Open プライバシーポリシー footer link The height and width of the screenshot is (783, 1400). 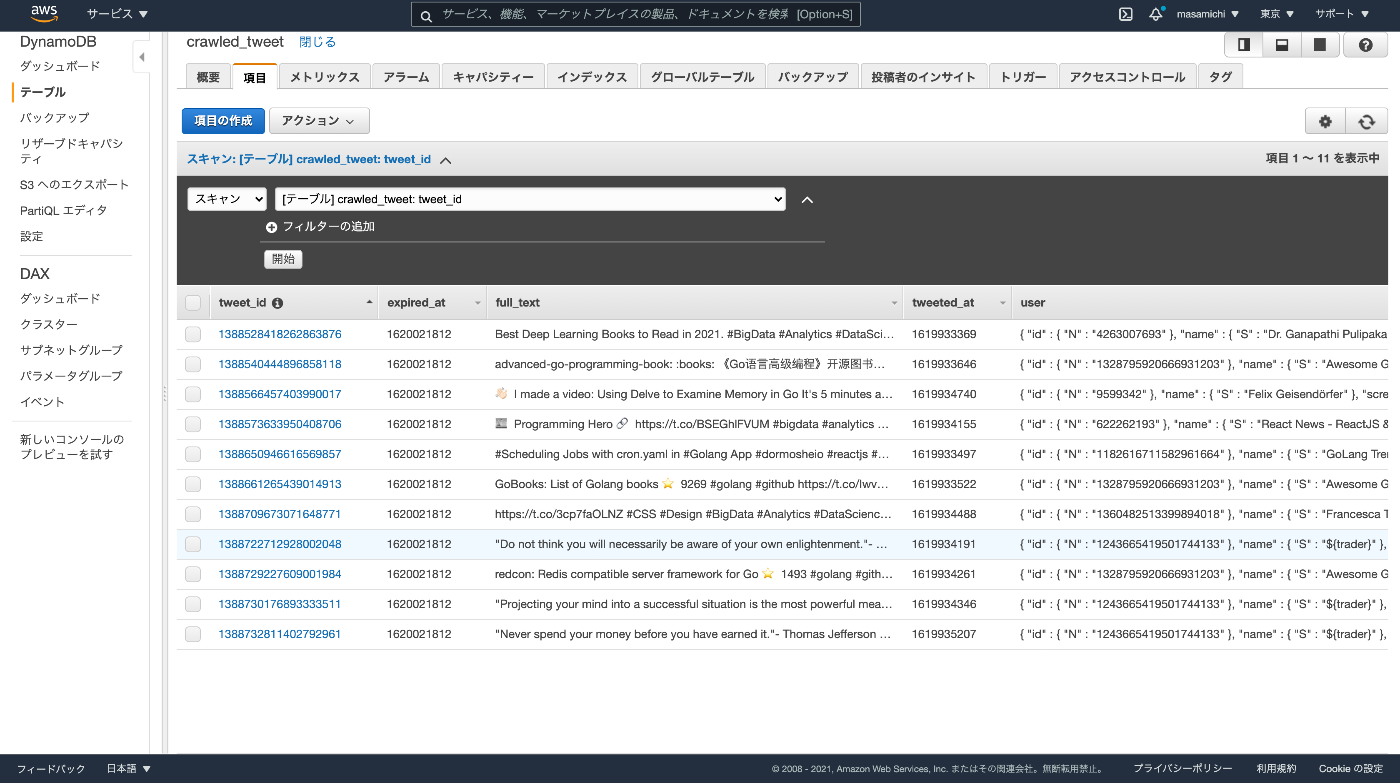[1183, 769]
